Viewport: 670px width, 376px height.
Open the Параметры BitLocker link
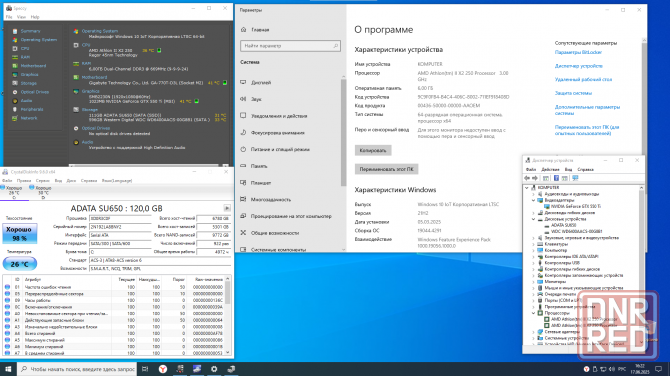click(578, 52)
